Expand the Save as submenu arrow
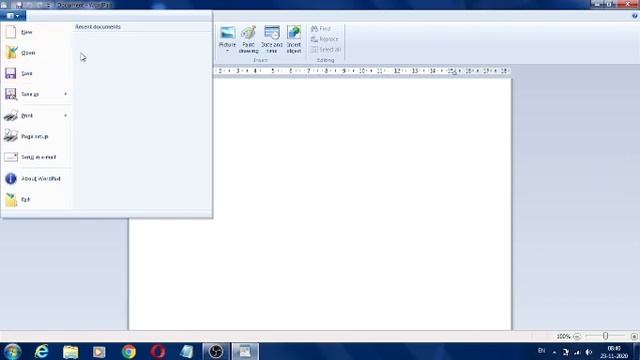The height and width of the screenshot is (360, 640). click(66, 94)
